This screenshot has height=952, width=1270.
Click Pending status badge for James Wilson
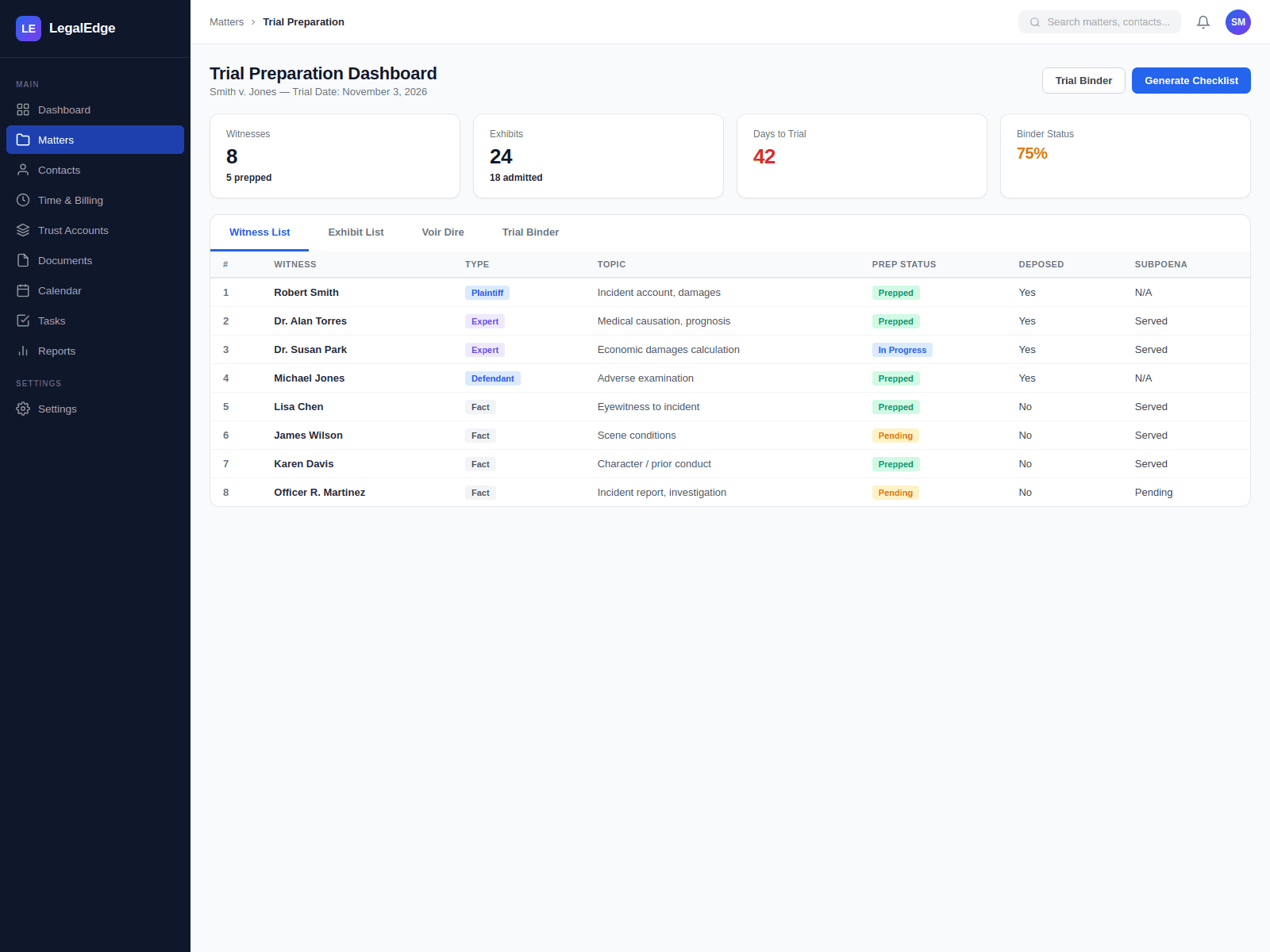(895, 436)
